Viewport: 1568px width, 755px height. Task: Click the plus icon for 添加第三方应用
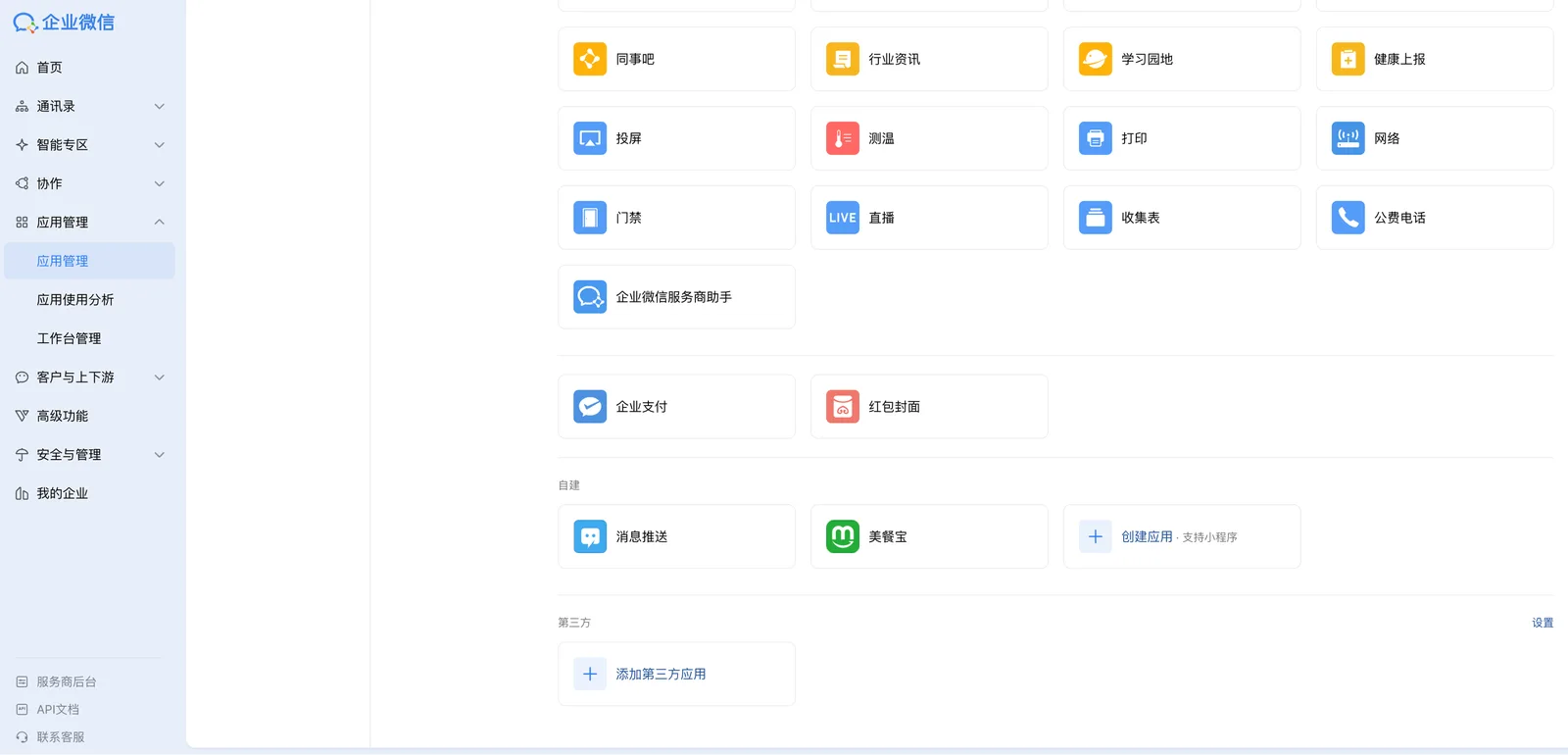tap(590, 674)
